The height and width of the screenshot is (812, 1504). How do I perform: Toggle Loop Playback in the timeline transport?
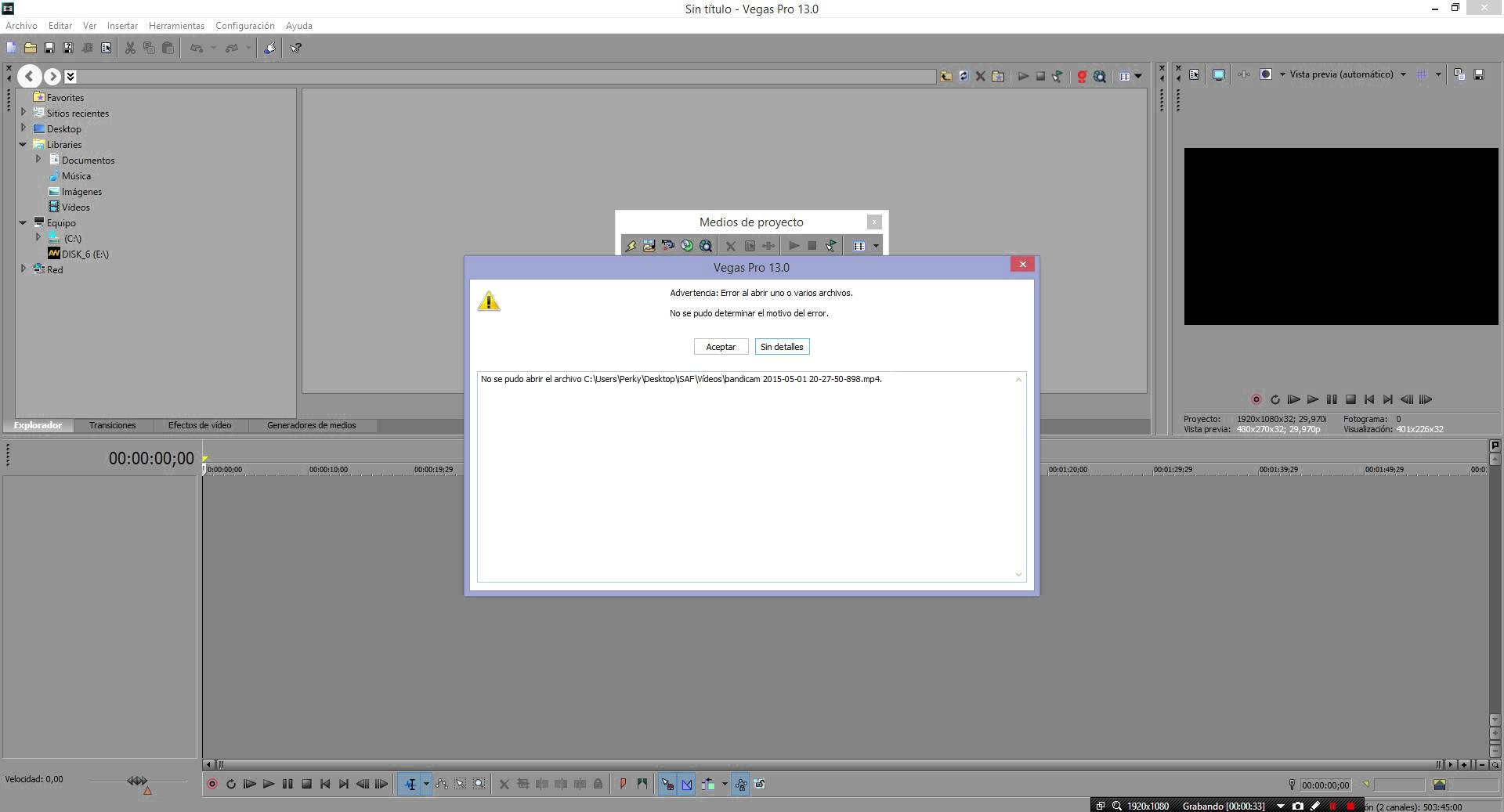coord(231,784)
